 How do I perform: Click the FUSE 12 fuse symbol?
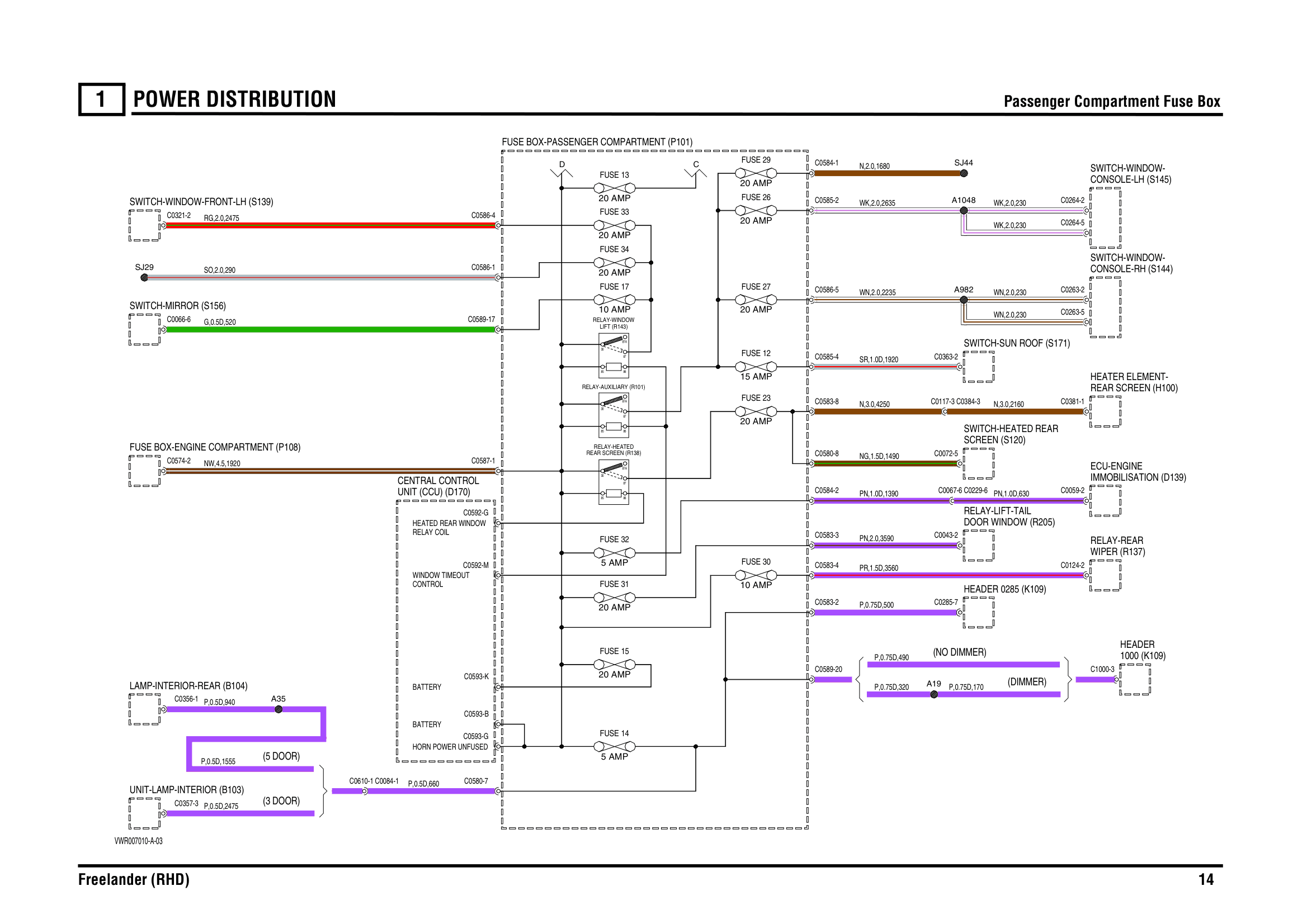pos(756,367)
